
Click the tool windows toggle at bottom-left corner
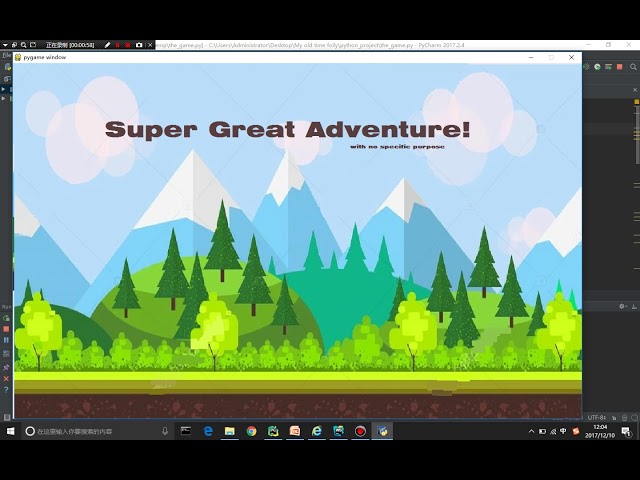click(x=7, y=417)
